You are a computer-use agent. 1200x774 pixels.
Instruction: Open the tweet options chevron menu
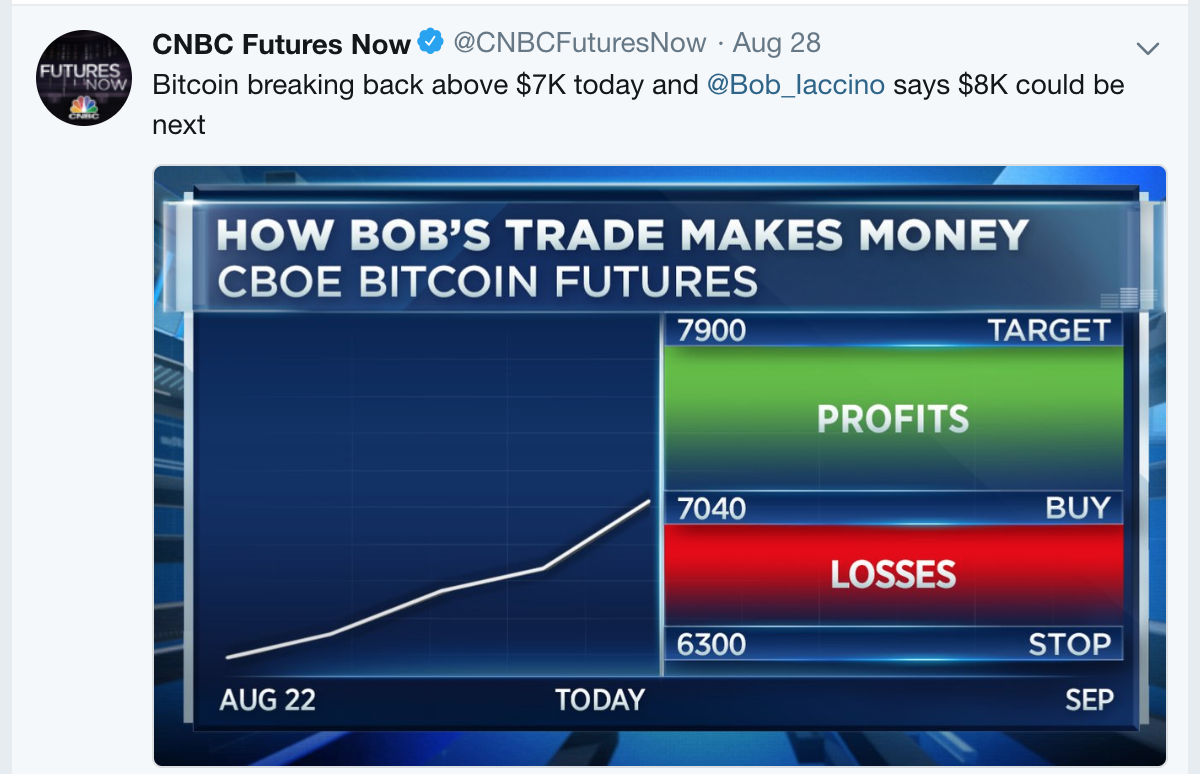coord(1148,48)
